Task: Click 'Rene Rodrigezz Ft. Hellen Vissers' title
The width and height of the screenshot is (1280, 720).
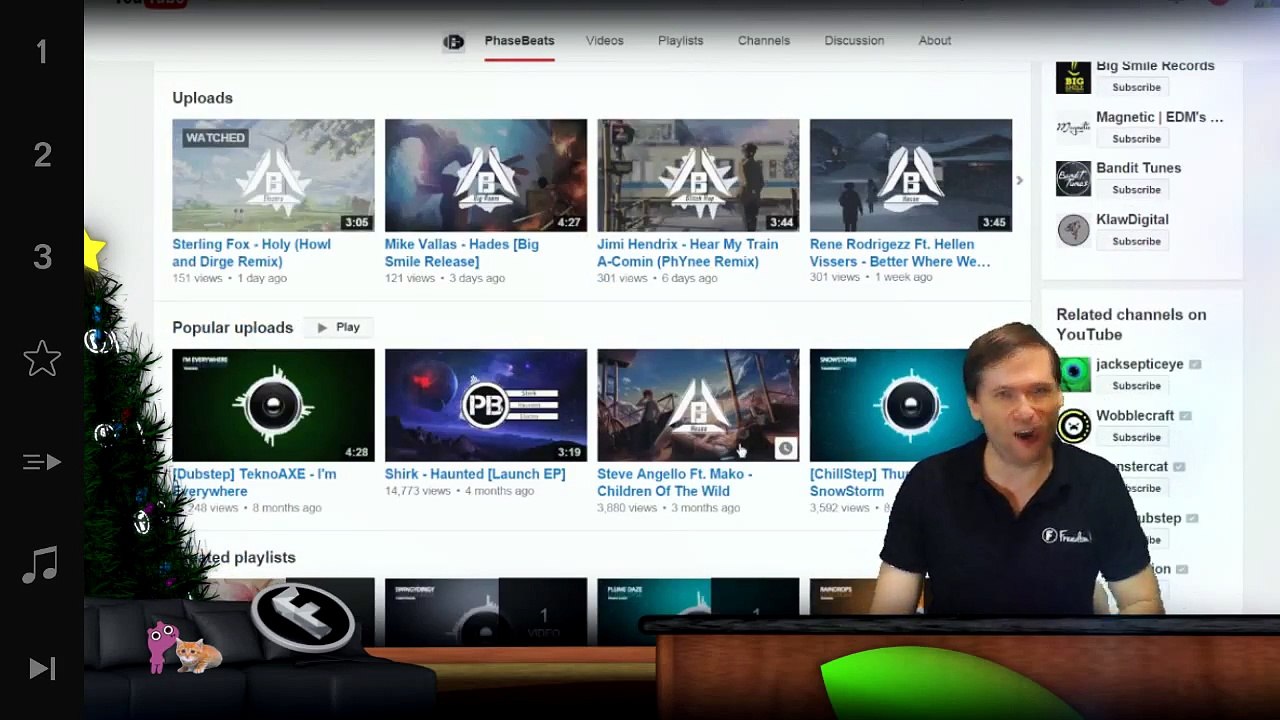Action: coord(900,253)
